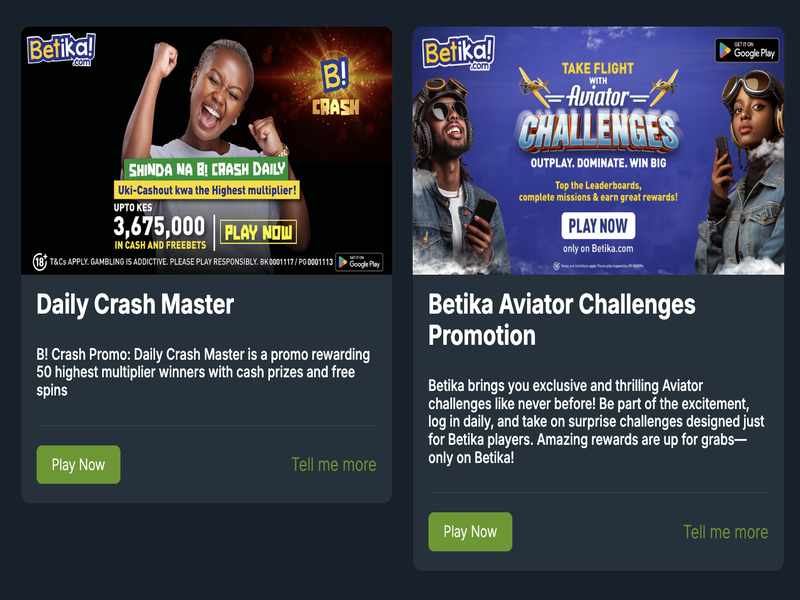Open Tell me more for Daily Crash Master
The height and width of the screenshot is (600, 800).
334,465
